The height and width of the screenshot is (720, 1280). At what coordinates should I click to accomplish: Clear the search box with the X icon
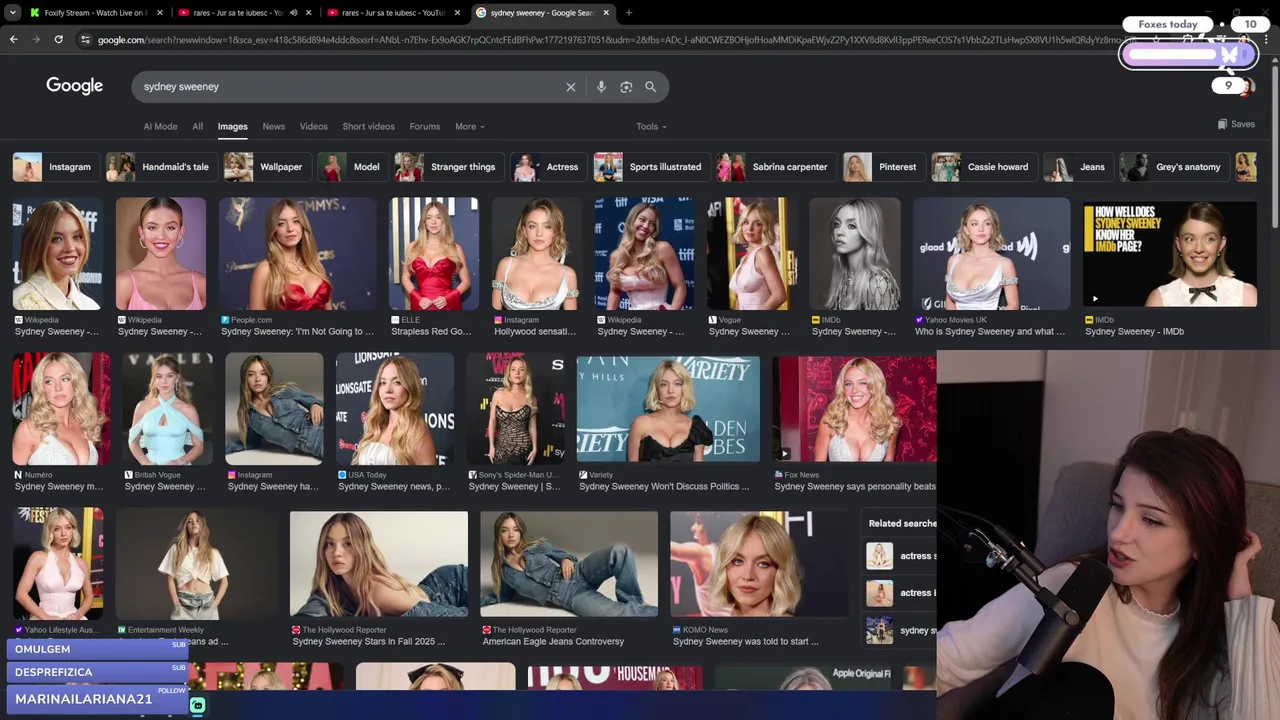(571, 87)
